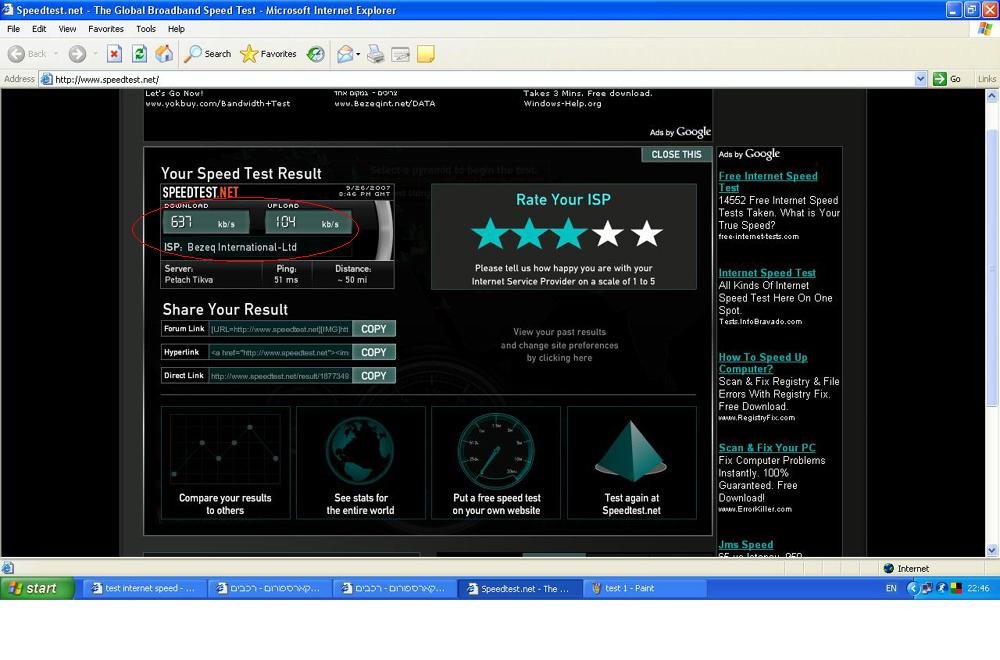Click the address bar URL field

(476, 79)
